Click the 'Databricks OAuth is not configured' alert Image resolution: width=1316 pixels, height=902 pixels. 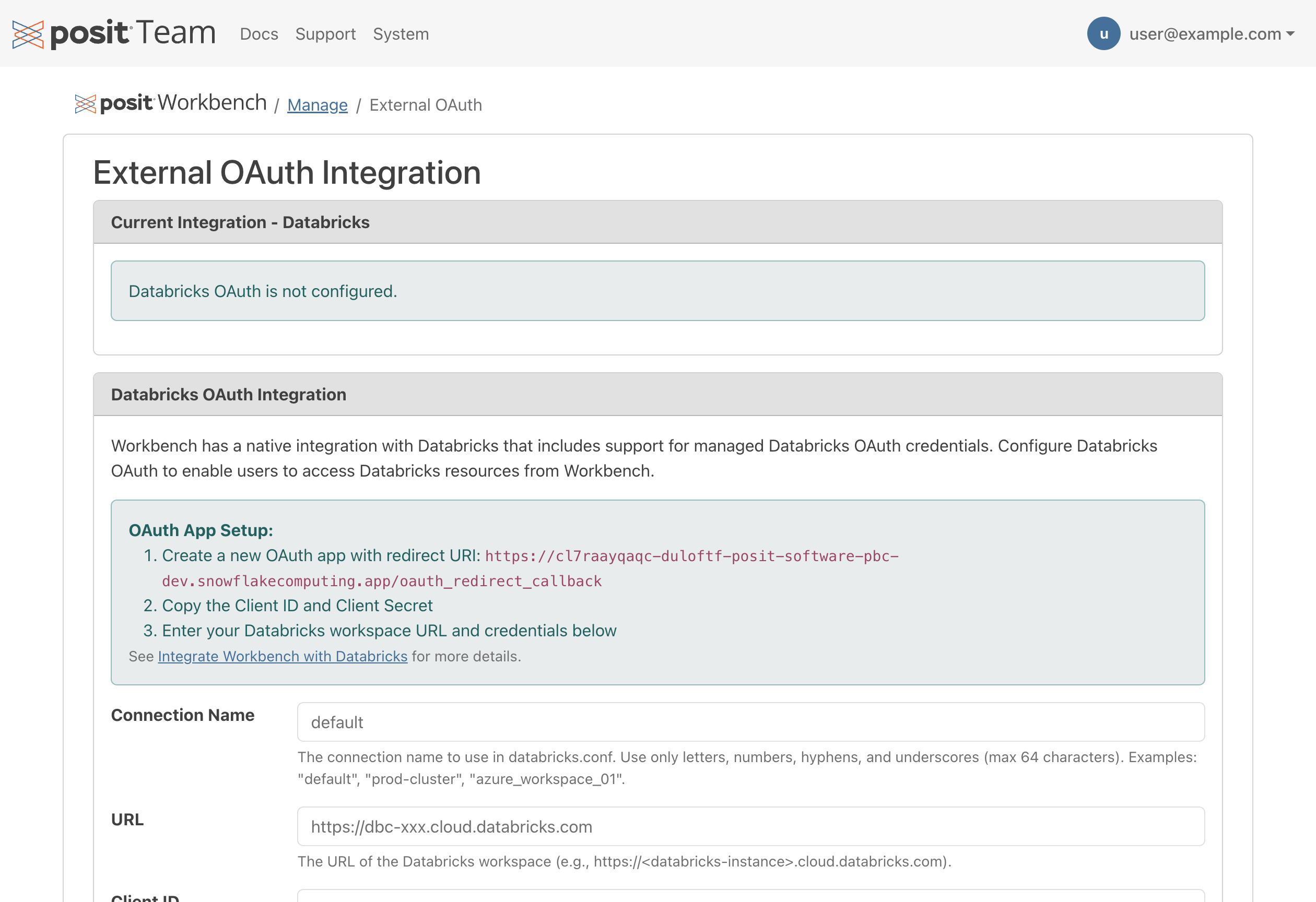coord(657,291)
